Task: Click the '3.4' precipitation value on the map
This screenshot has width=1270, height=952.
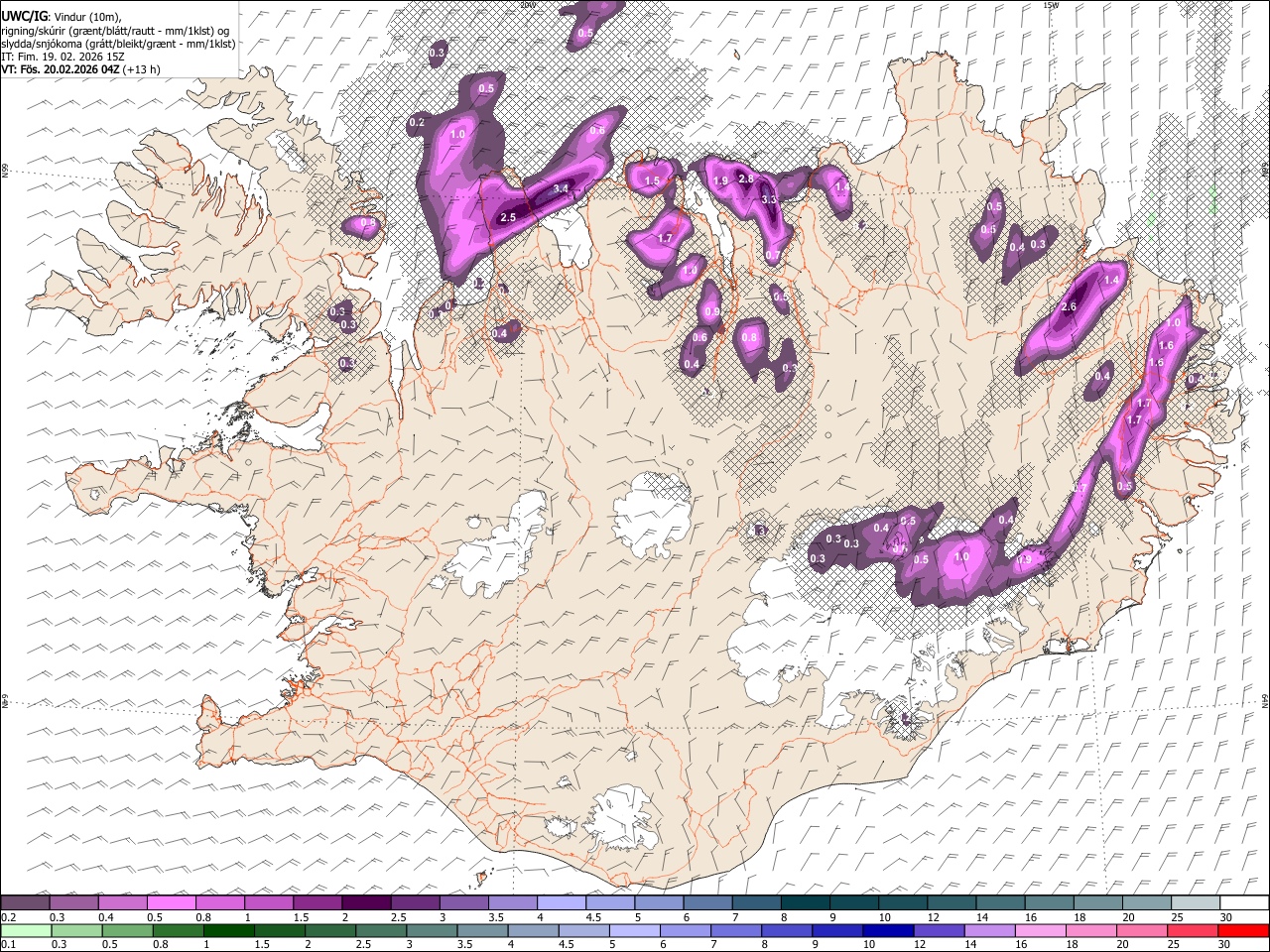Action: point(561,188)
